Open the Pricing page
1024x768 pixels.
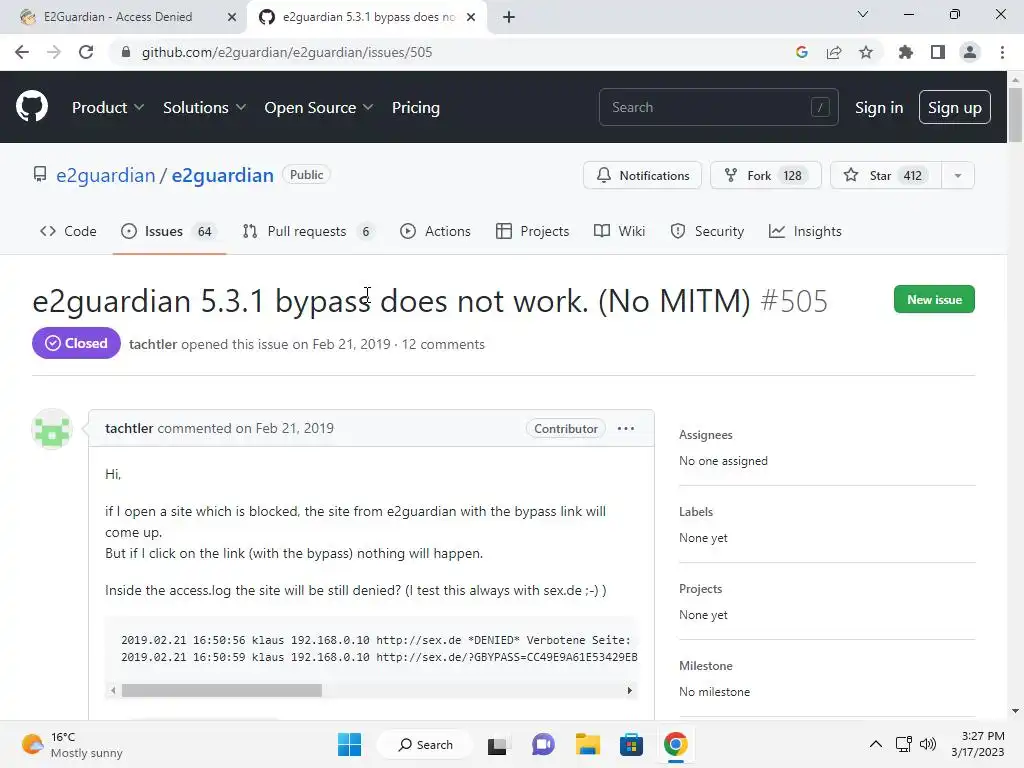pos(415,107)
